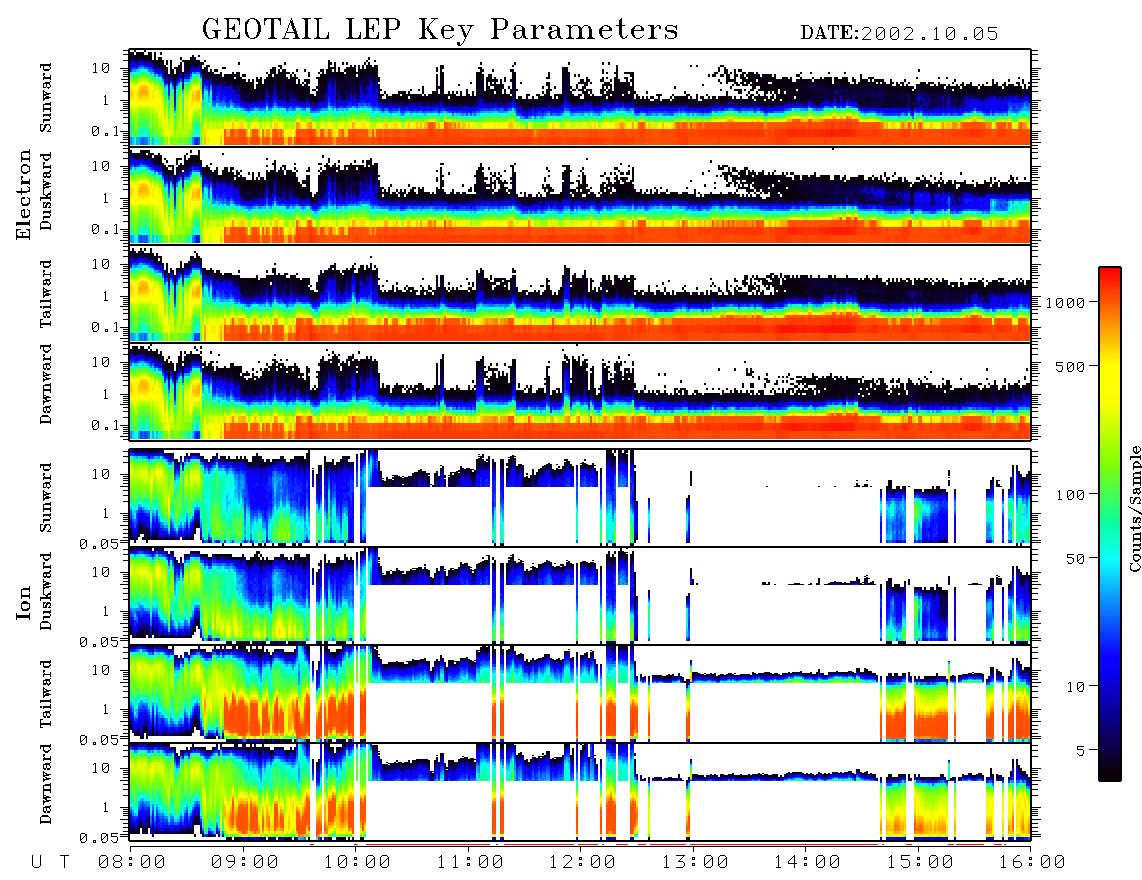This screenshot has width=1142, height=880.
Task: Click the 100 tick on the color bar
Action: tap(1070, 495)
